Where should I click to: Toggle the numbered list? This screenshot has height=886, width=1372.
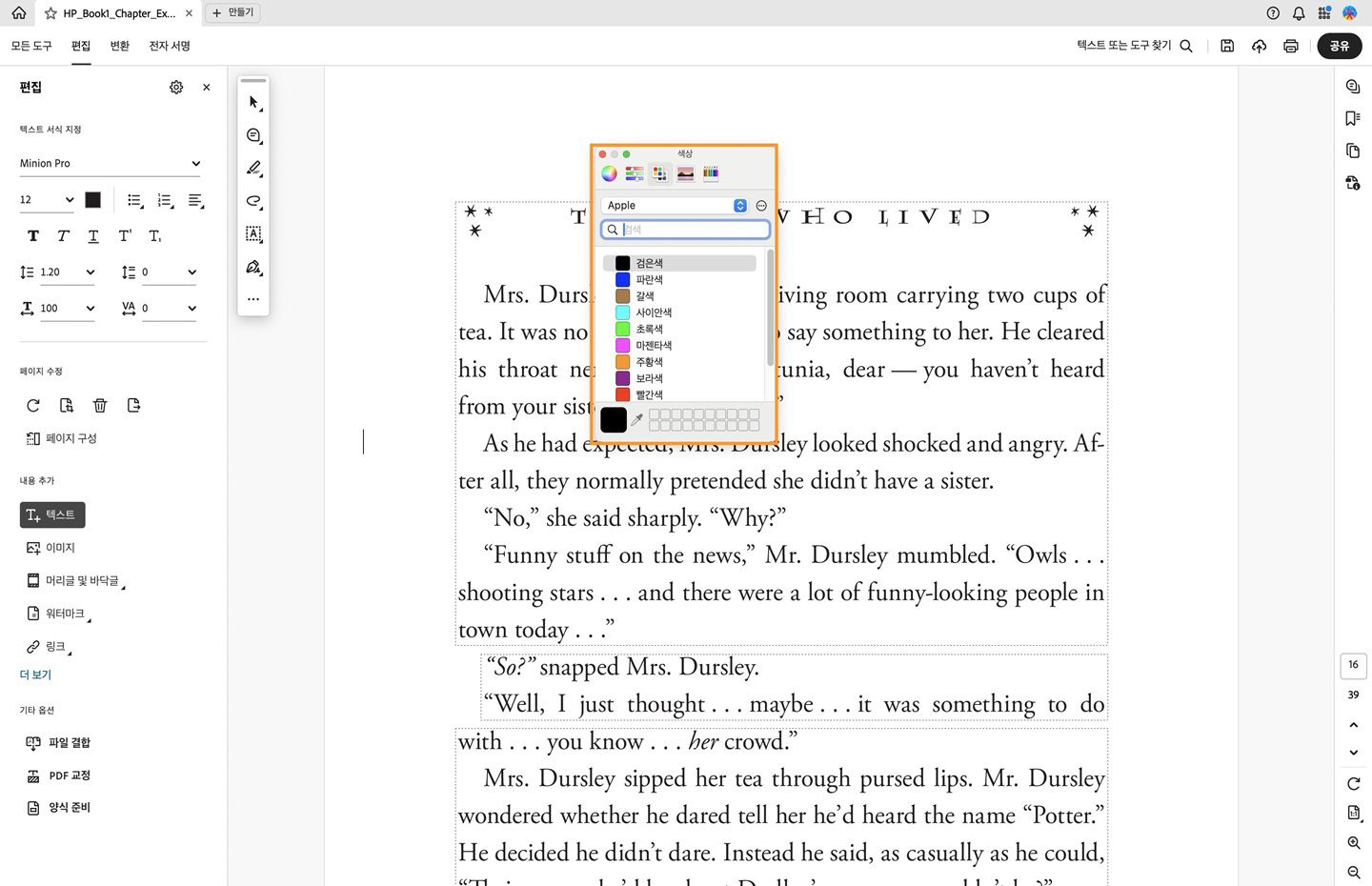[166, 201]
